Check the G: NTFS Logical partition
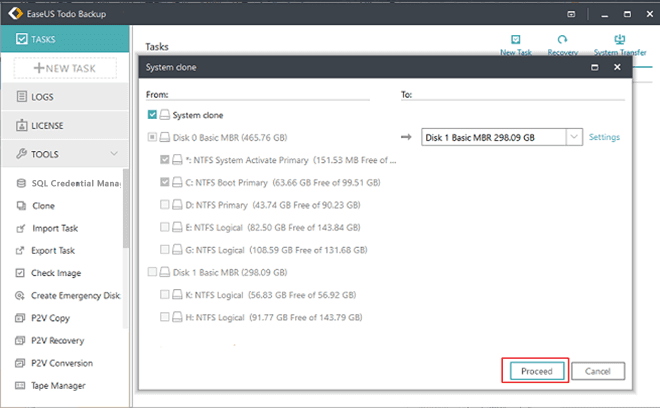Screen dimensions: 660x408 pos(165,249)
